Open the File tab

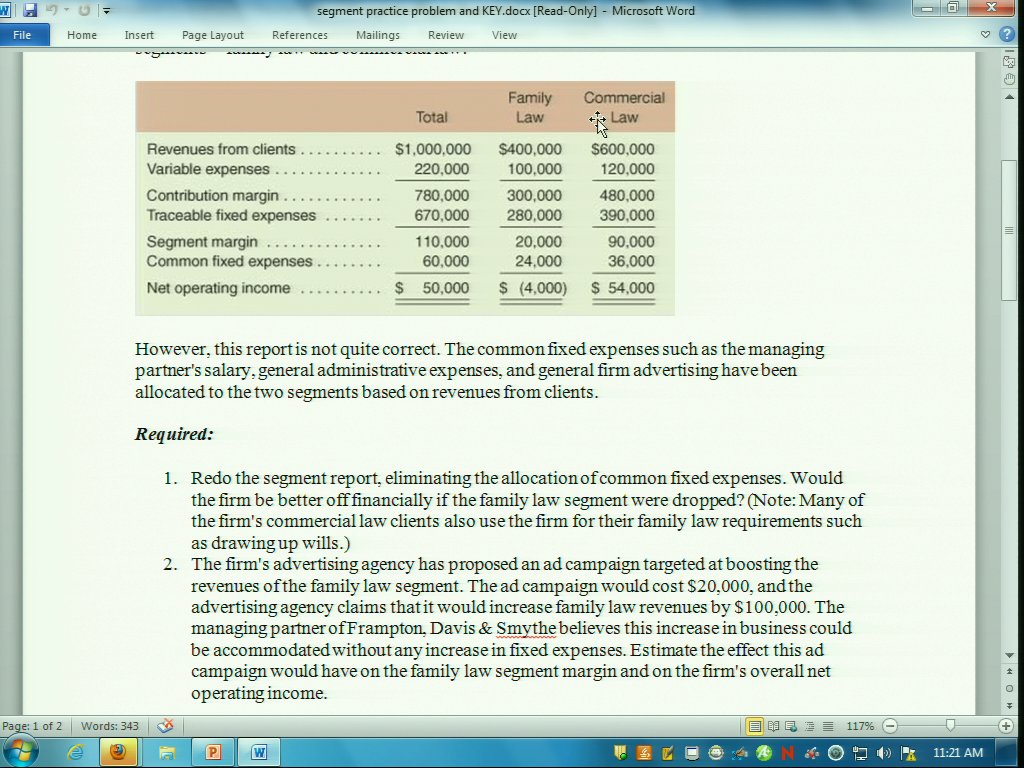point(22,35)
